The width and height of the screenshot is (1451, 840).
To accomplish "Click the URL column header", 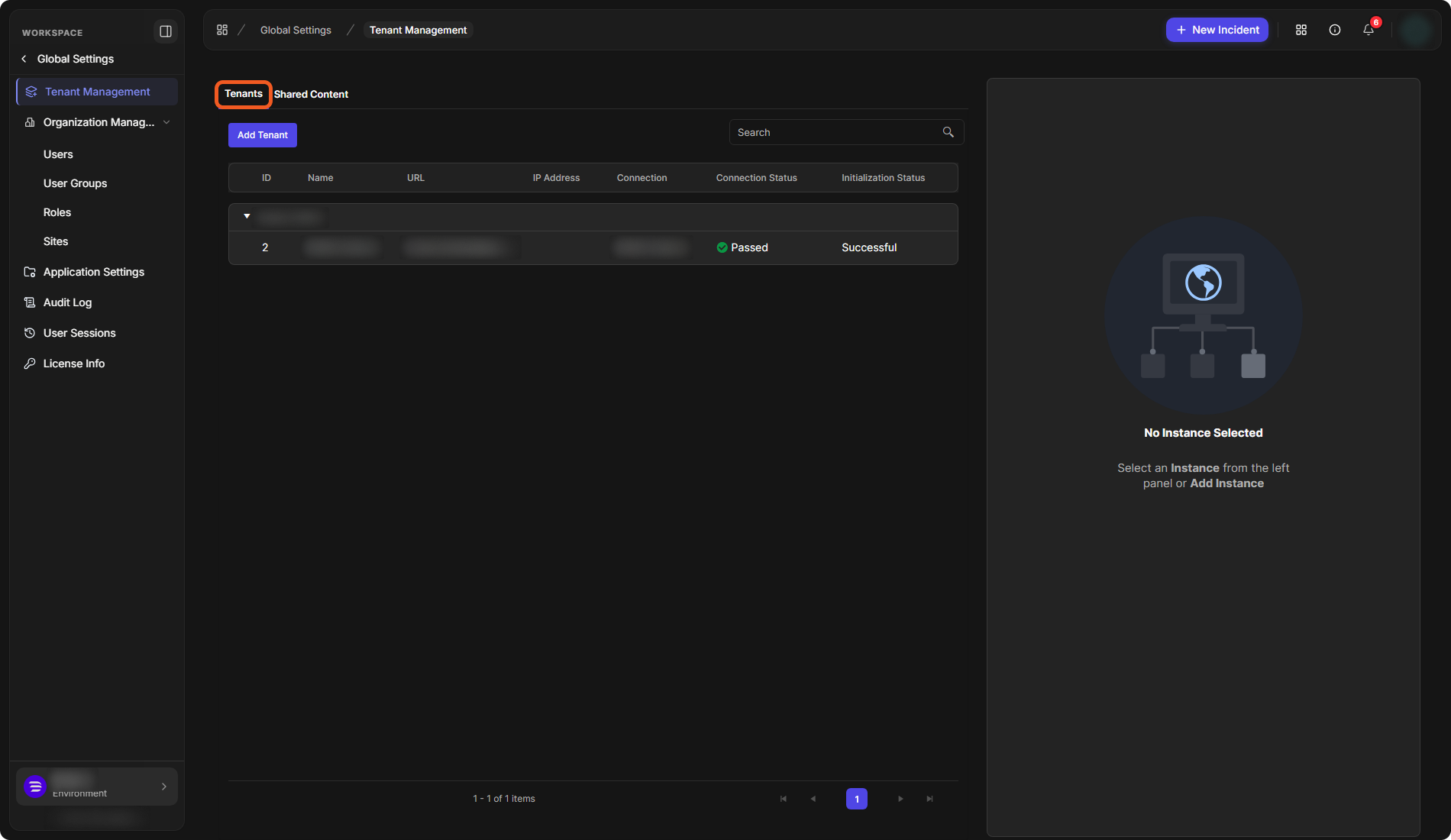I will (415, 178).
